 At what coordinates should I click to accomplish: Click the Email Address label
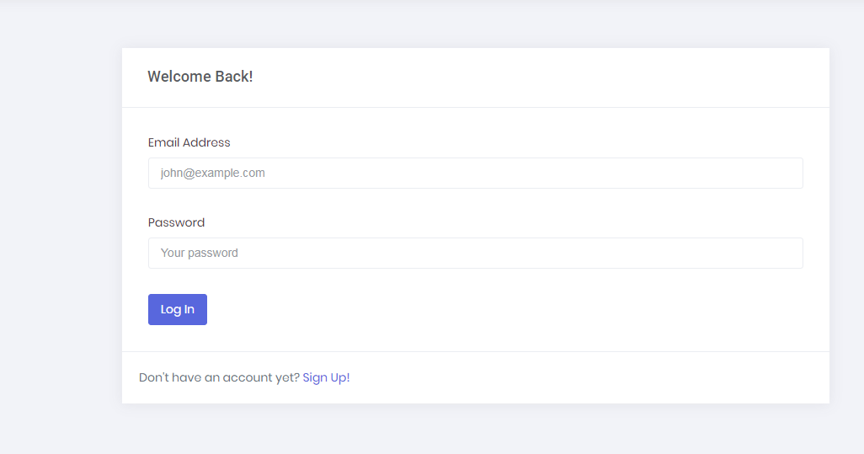coord(189,142)
